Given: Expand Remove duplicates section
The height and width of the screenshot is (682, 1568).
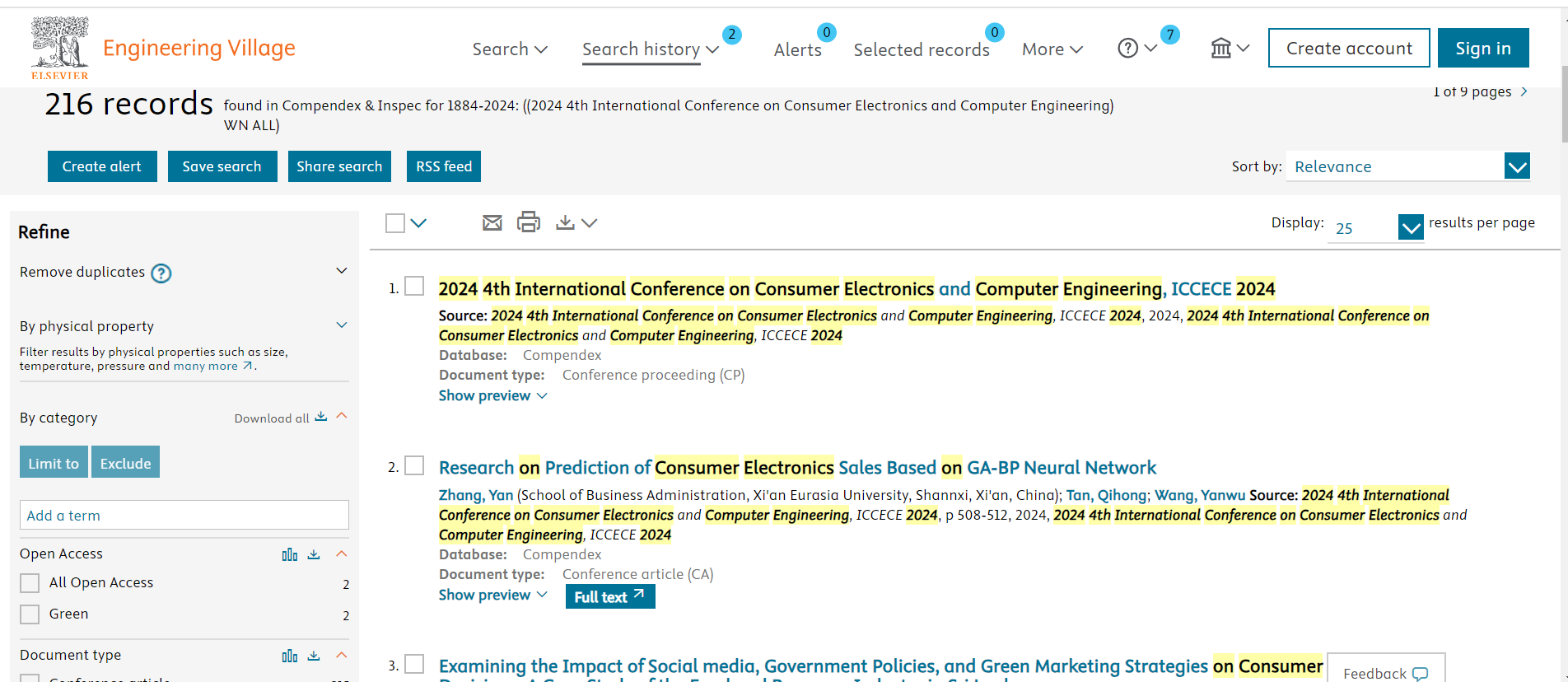Looking at the screenshot, I should coord(342,271).
